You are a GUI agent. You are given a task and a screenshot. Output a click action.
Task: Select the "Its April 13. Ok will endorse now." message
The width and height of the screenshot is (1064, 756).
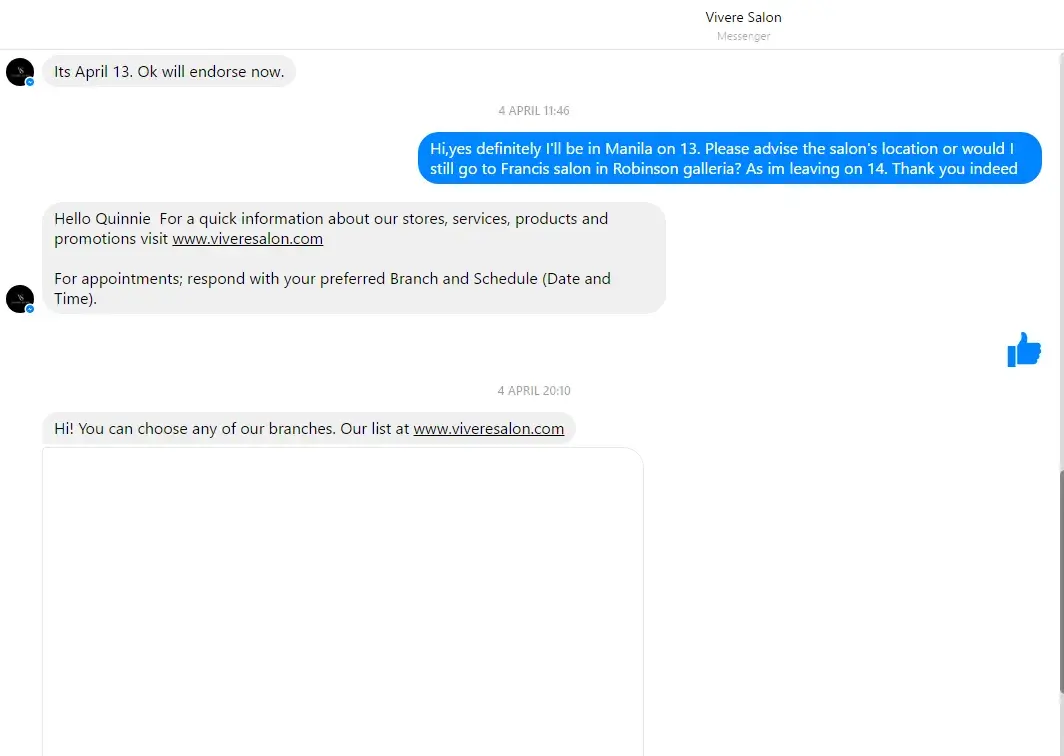168,72
